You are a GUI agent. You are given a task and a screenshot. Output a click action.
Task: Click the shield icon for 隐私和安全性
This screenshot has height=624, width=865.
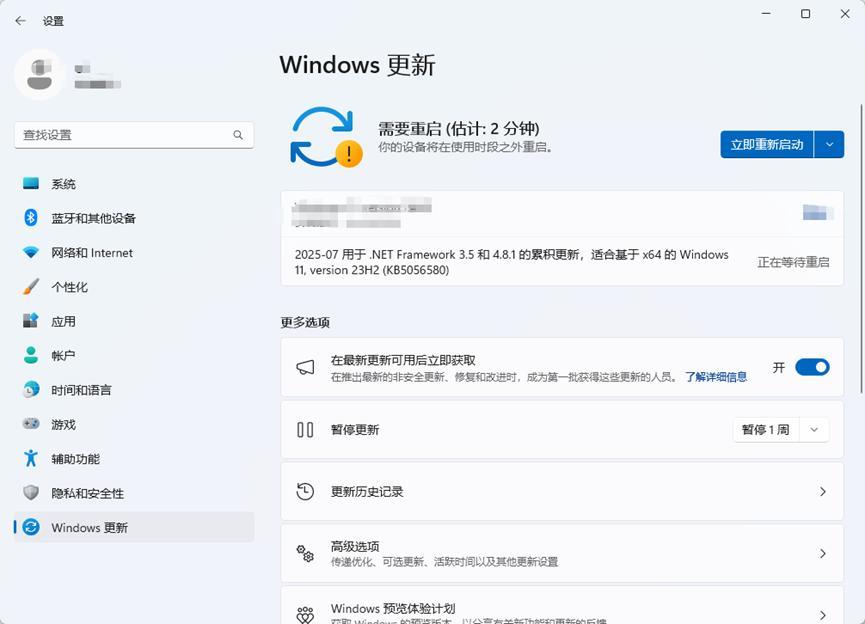[31, 493]
